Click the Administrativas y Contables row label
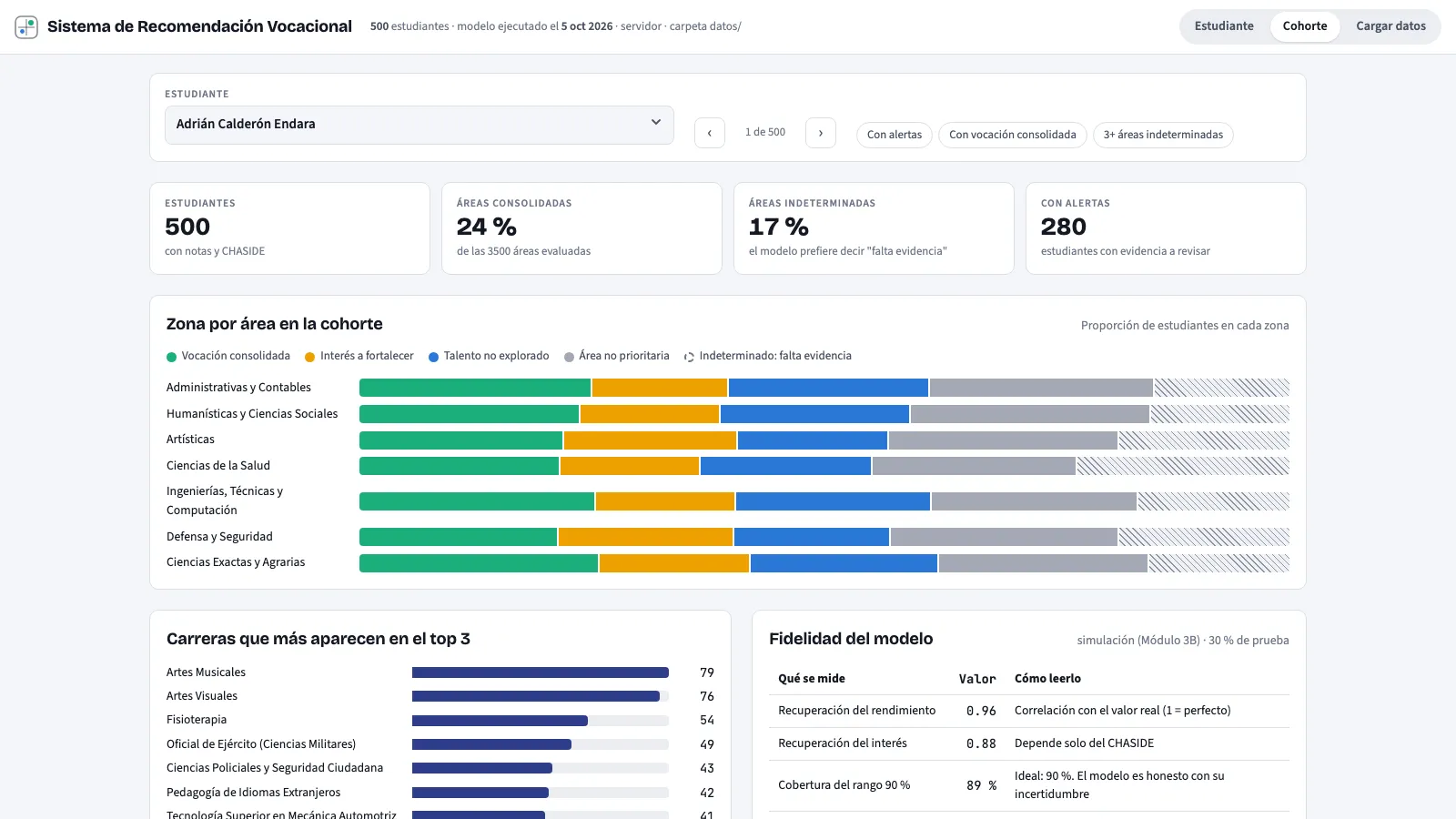The image size is (1456, 819). pyautogui.click(x=238, y=388)
